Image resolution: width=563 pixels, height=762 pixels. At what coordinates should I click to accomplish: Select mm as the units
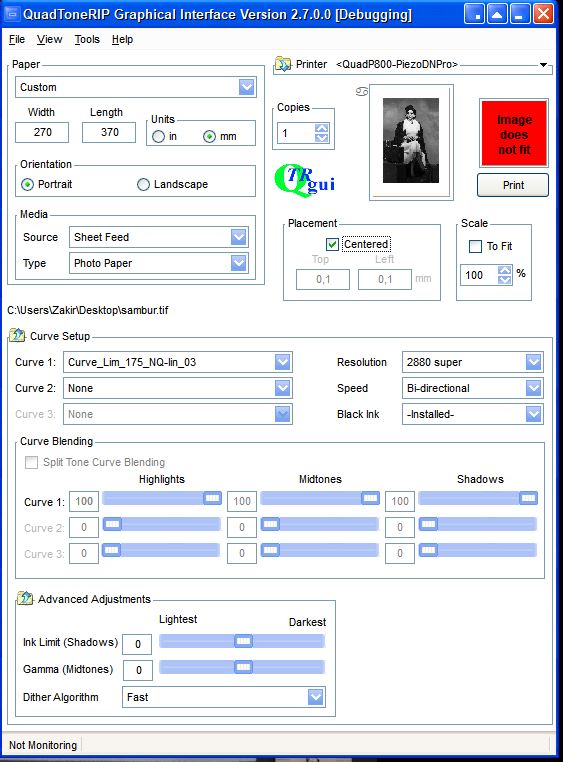(209, 137)
